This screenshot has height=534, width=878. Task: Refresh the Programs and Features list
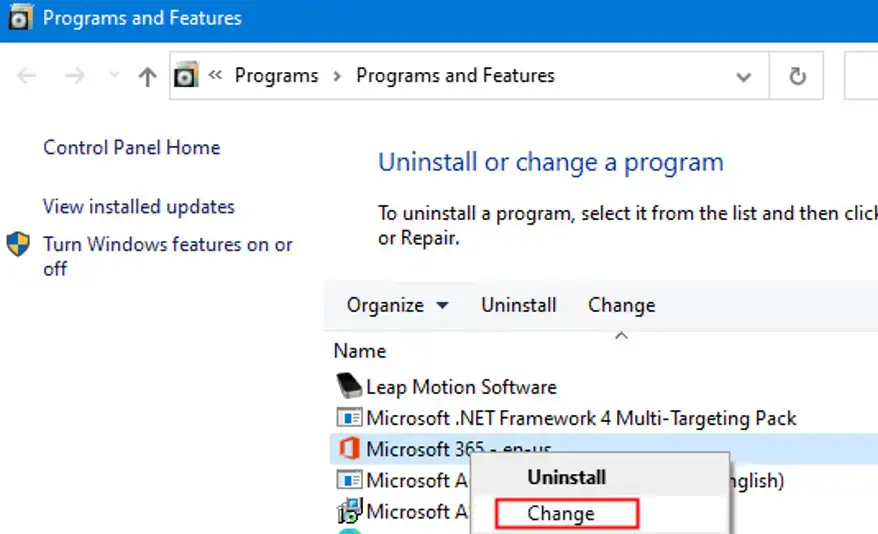[x=797, y=76]
